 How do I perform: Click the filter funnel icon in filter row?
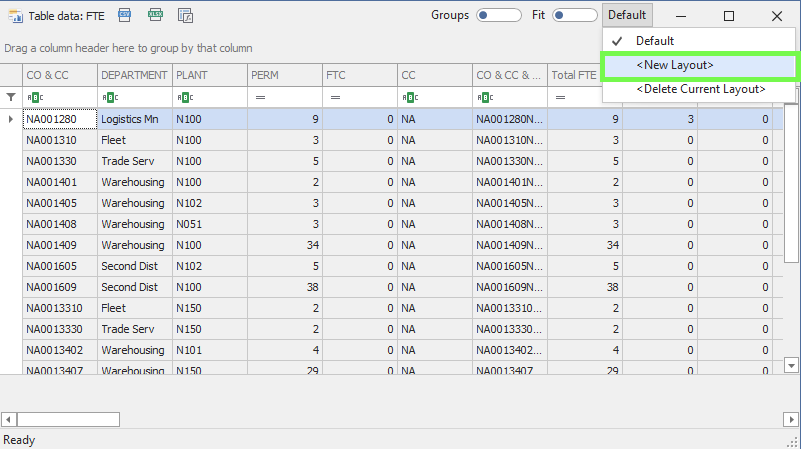[11, 97]
